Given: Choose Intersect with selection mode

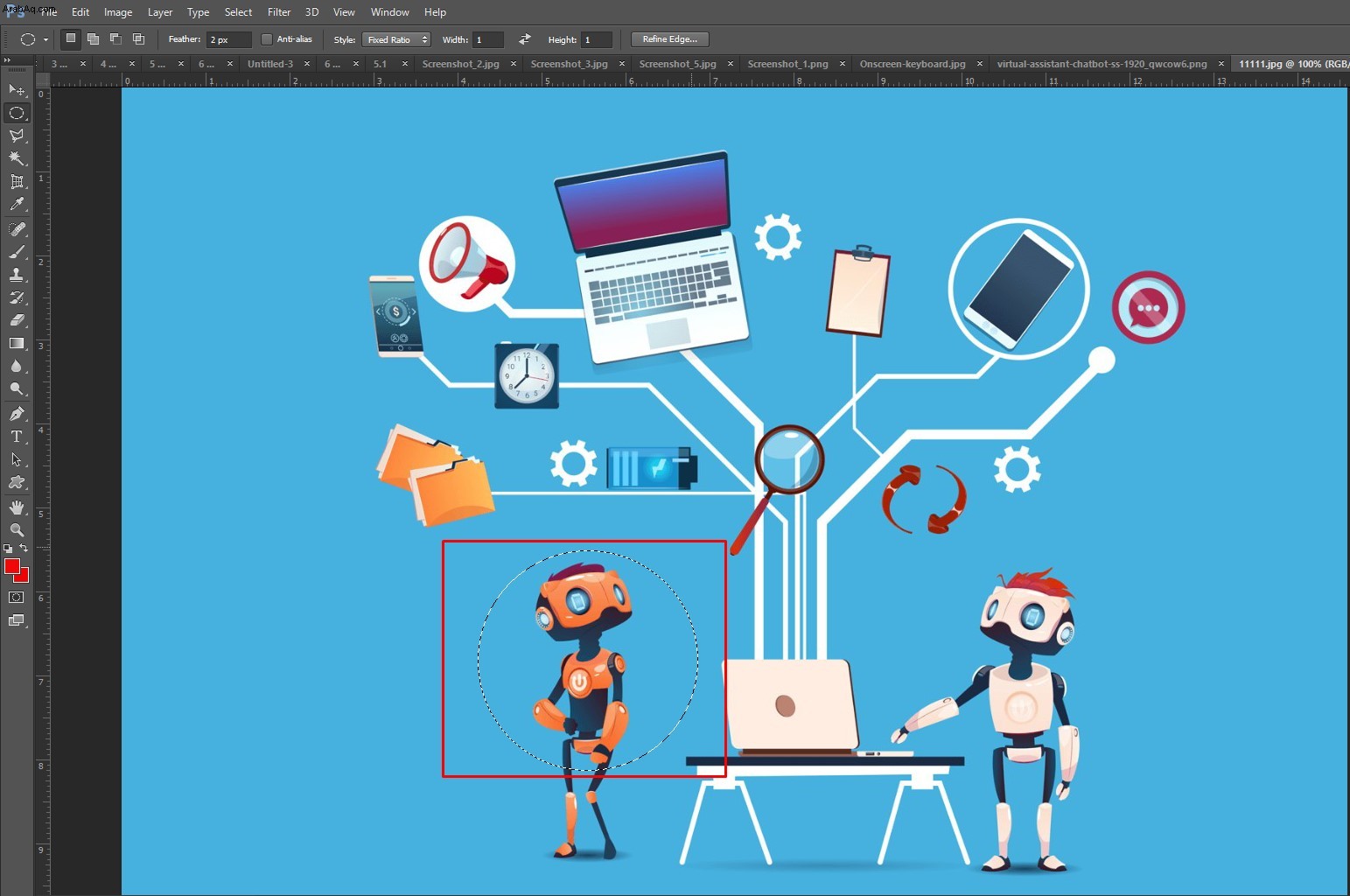Looking at the screenshot, I should tap(138, 38).
